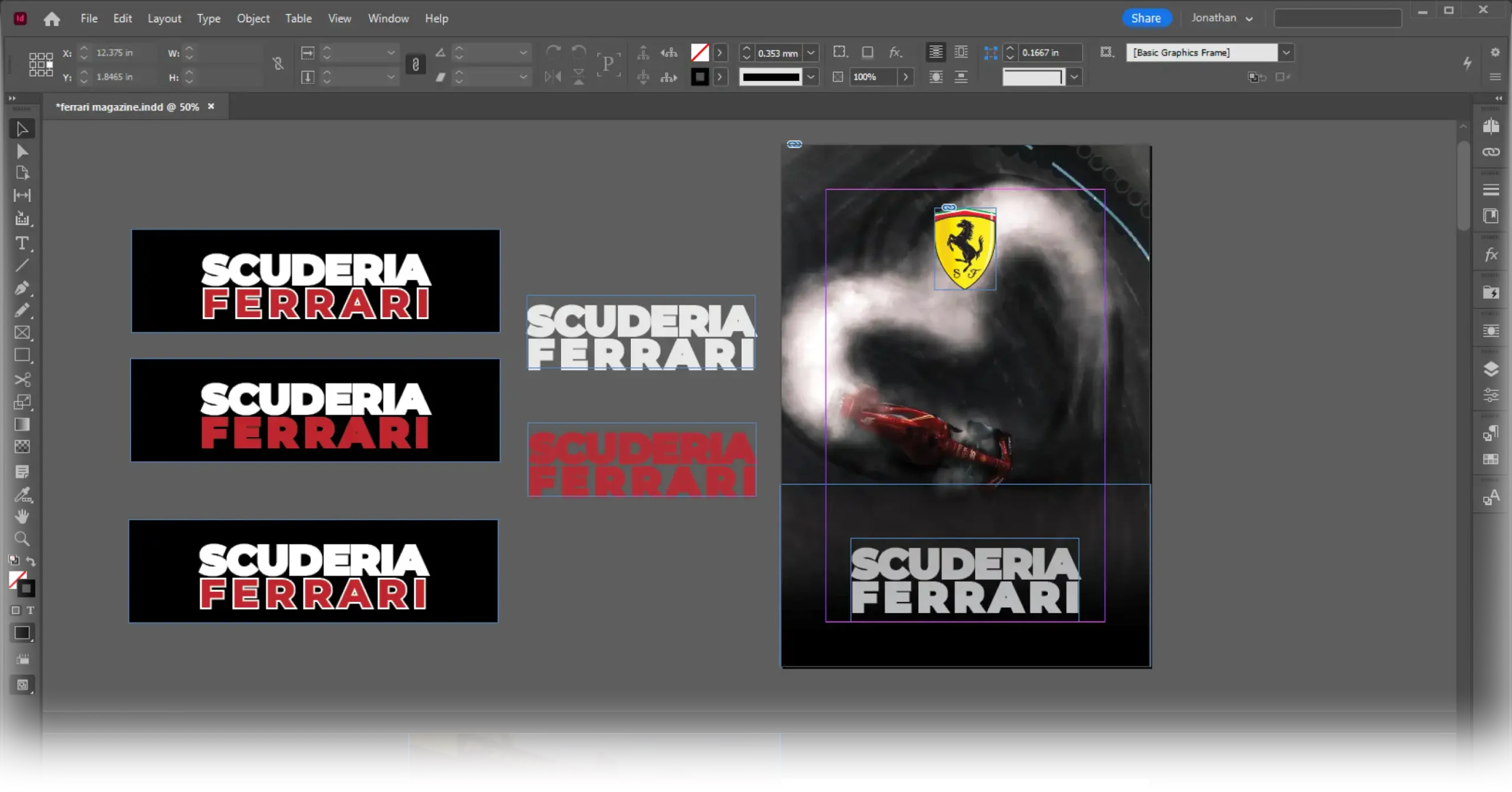Image resolution: width=1512 pixels, height=792 pixels.
Task: Select the Pen tool
Action: [x=22, y=288]
